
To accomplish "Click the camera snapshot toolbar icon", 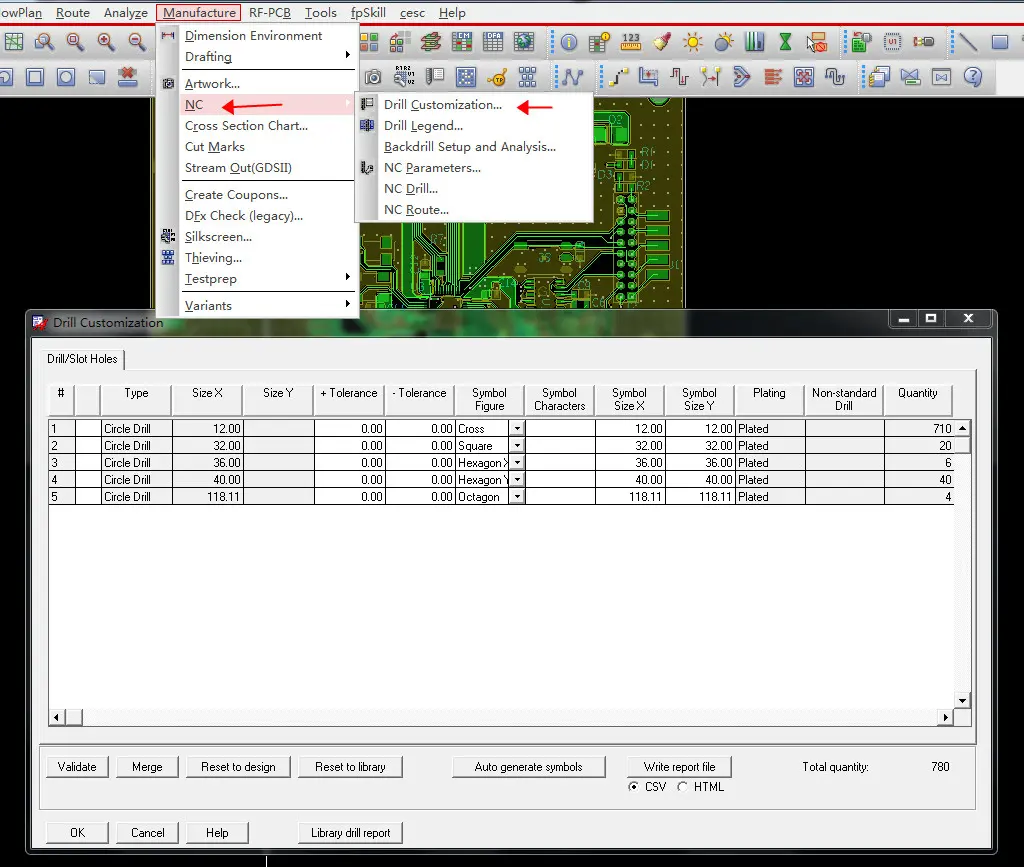I will (x=373, y=77).
